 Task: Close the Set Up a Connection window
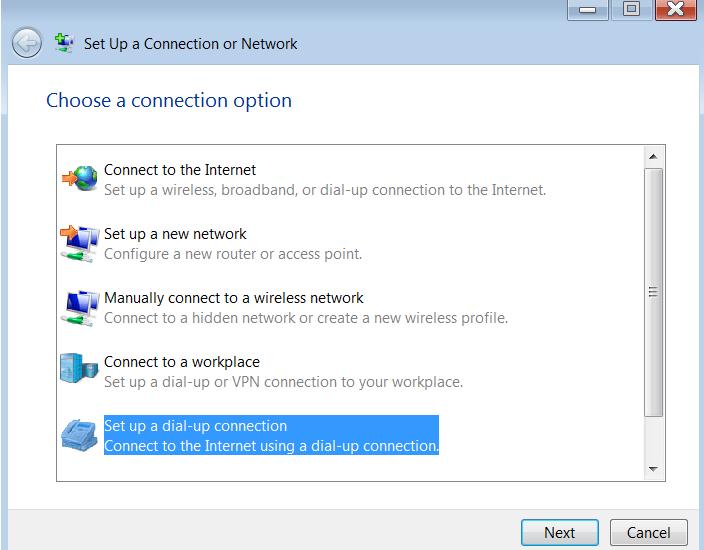point(676,9)
